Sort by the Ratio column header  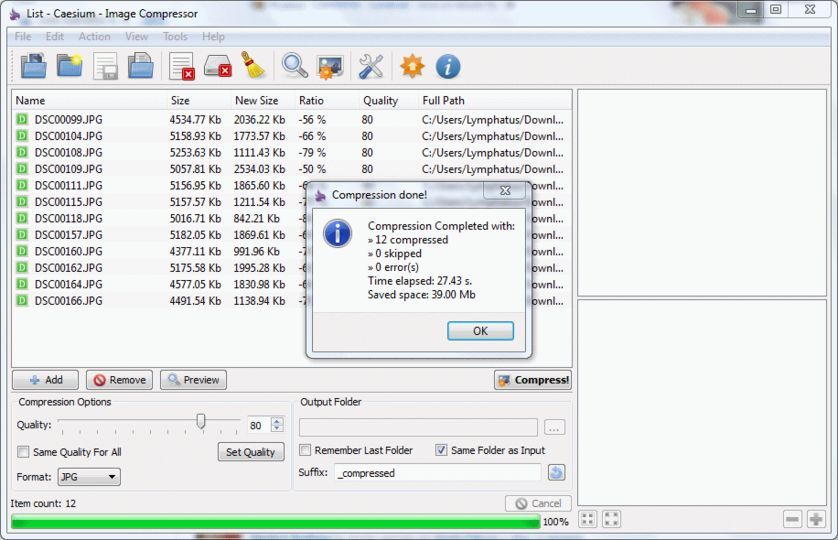click(x=327, y=100)
